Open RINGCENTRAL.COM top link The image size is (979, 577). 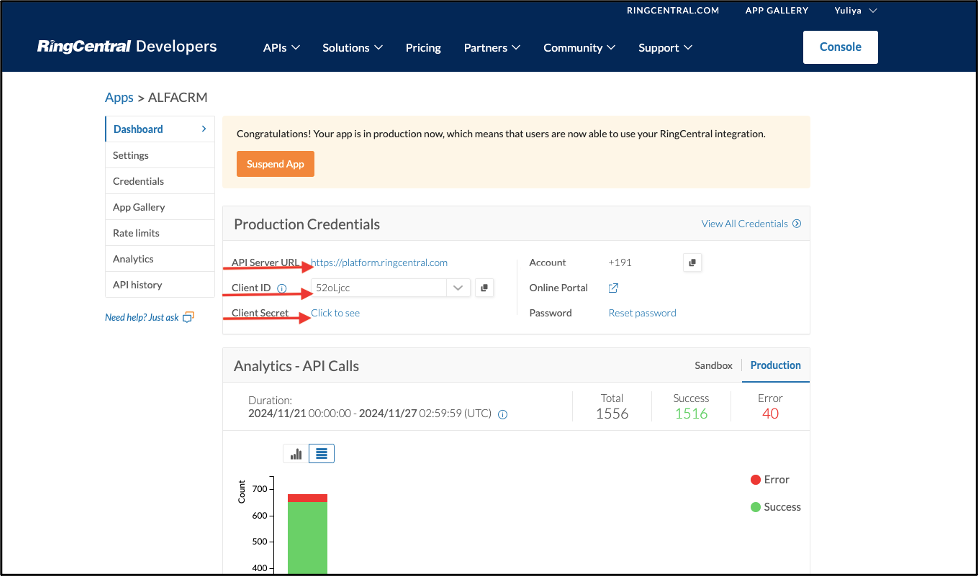coord(673,11)
